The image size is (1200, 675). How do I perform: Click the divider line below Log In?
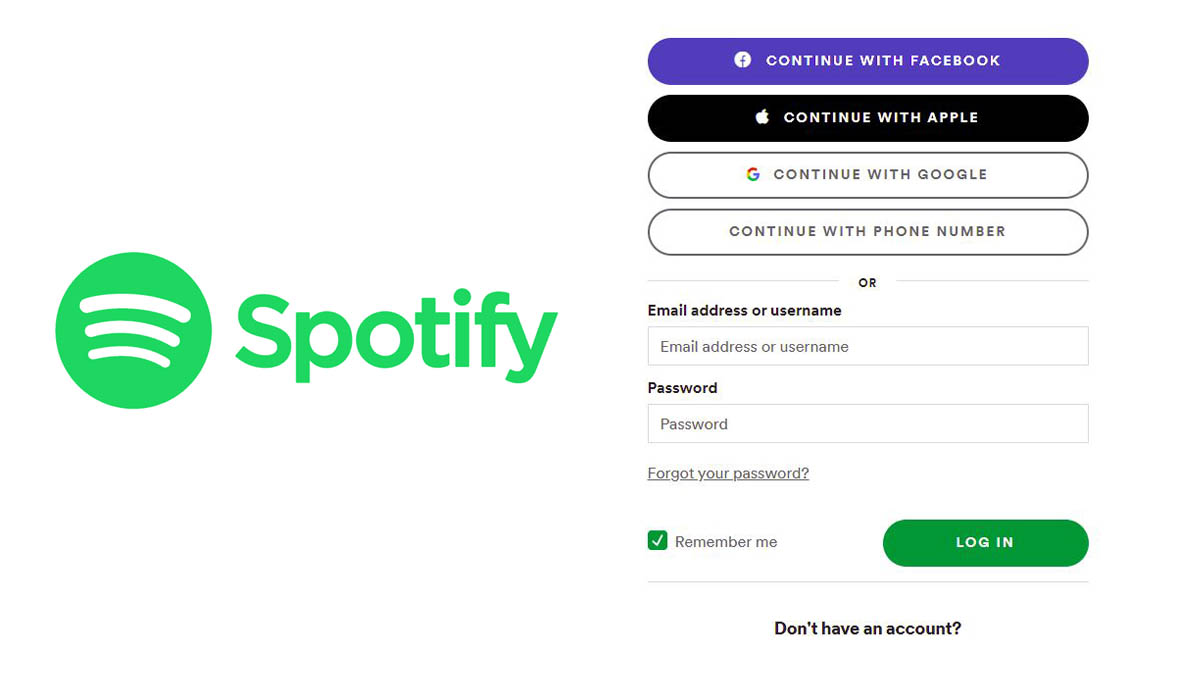(868, 582)
